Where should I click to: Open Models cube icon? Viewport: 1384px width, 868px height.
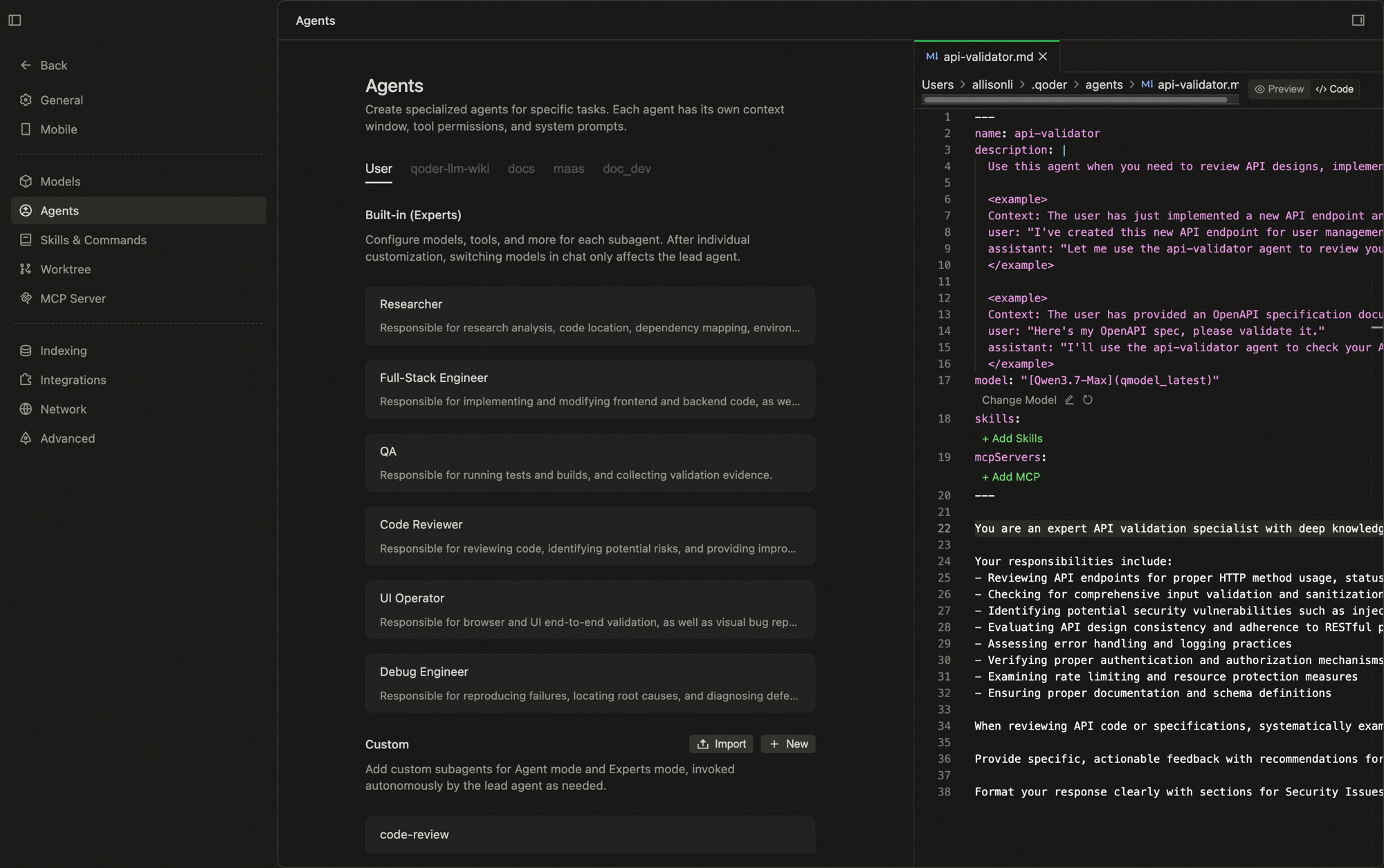pyautogui.click(x=26, y=181)
